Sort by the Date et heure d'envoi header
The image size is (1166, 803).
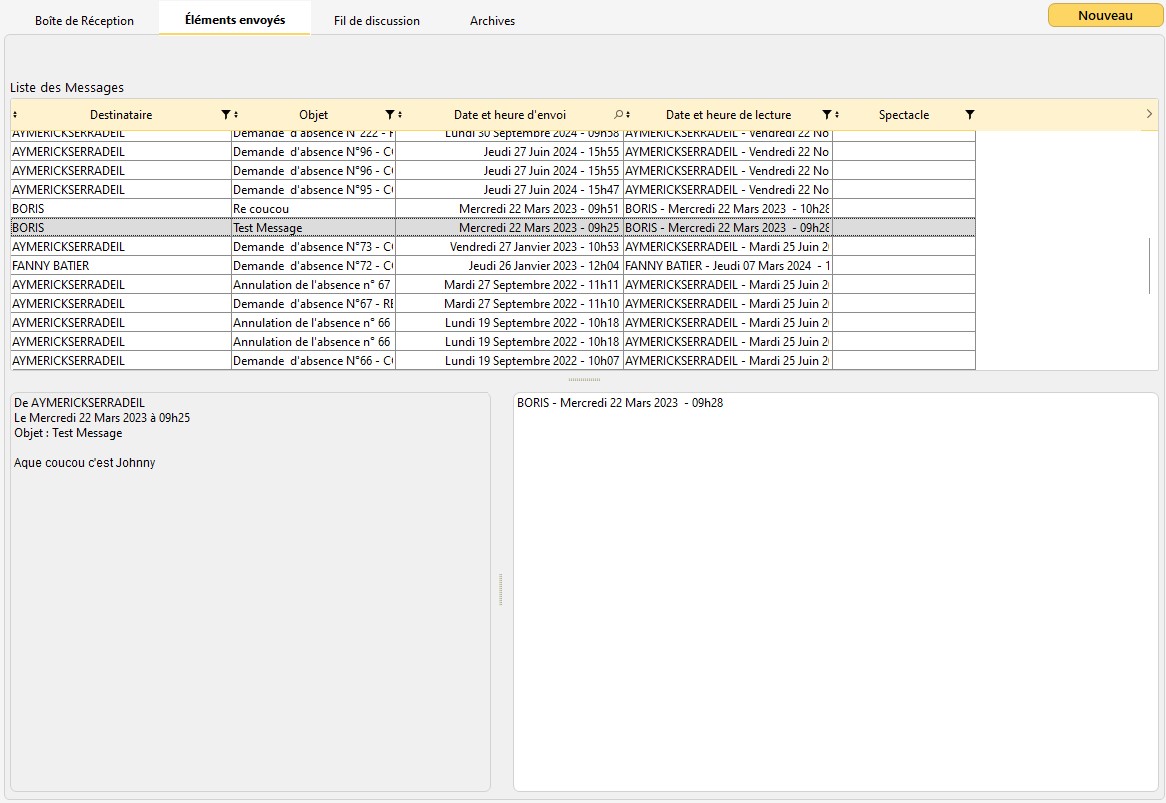click(509, 115)
